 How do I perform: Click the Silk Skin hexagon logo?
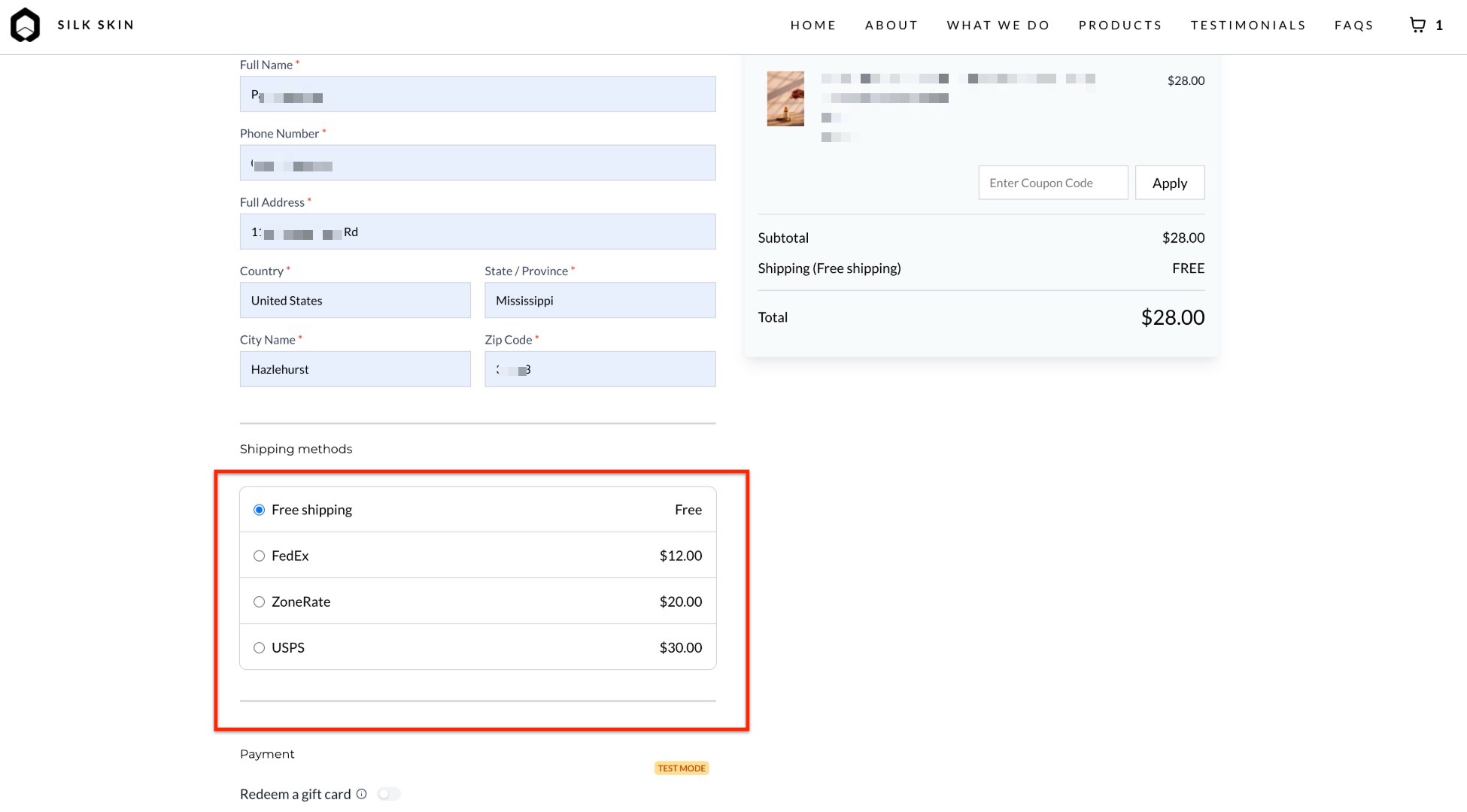[25, 25]
